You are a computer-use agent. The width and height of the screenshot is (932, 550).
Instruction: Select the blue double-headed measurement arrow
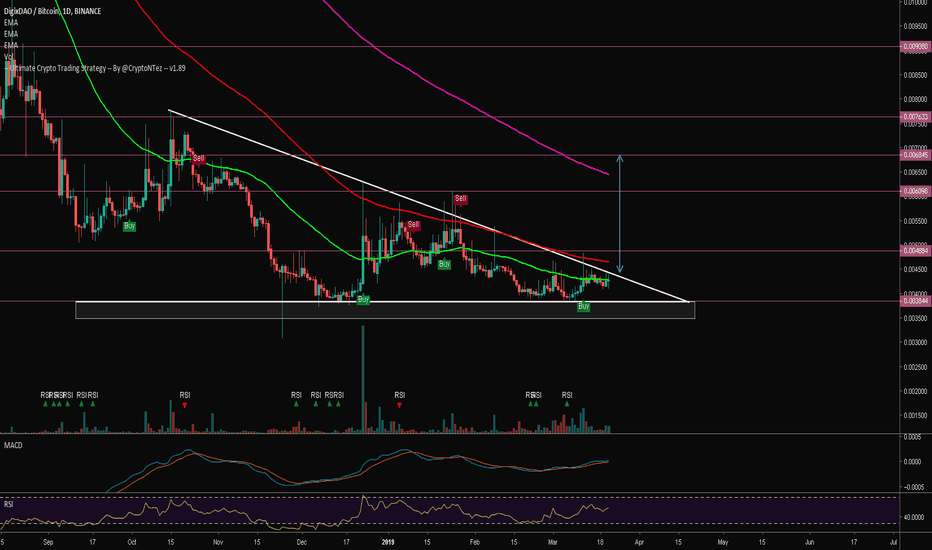[619, 214]
